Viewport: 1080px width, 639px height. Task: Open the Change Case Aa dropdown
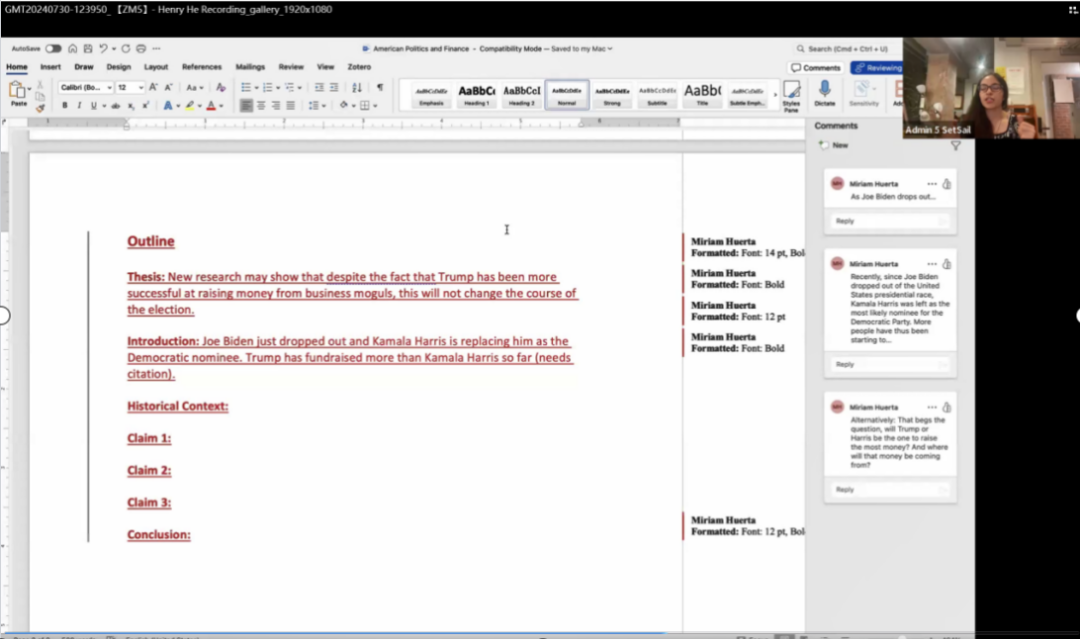coord(195,87)
